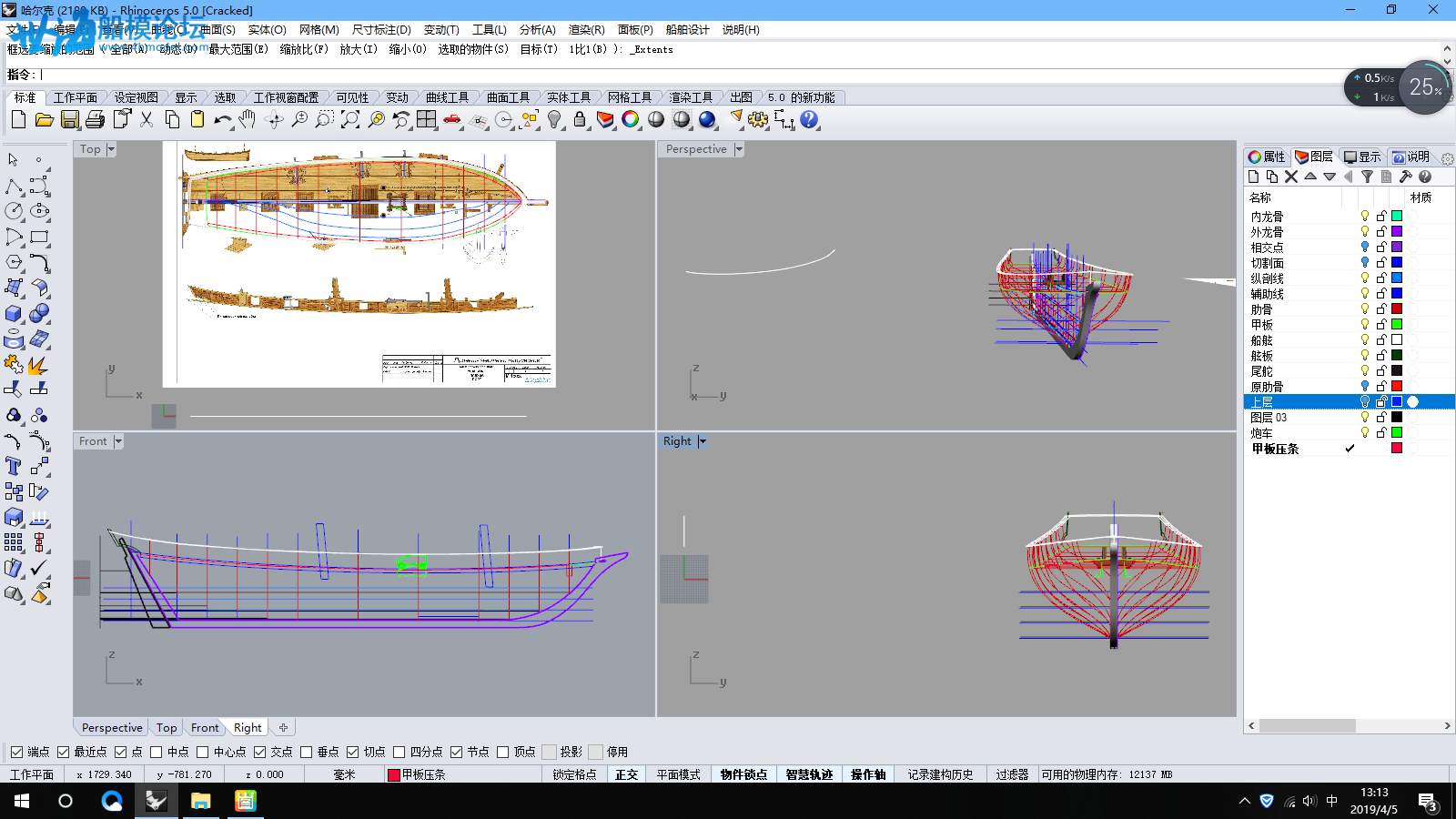Toggle the 切点 osnap checkbox
This screenshot has width=1456, height=819.
click(352, 752)
